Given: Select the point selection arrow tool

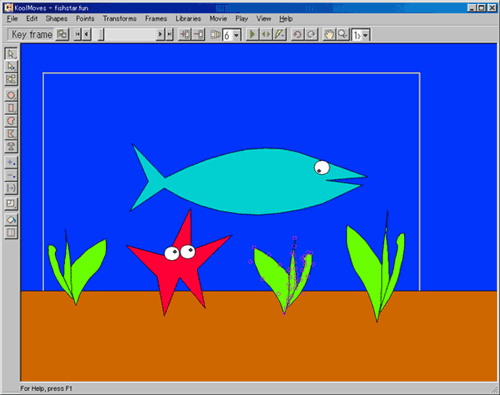Looking at the screenshot, I should click(11, 66).
